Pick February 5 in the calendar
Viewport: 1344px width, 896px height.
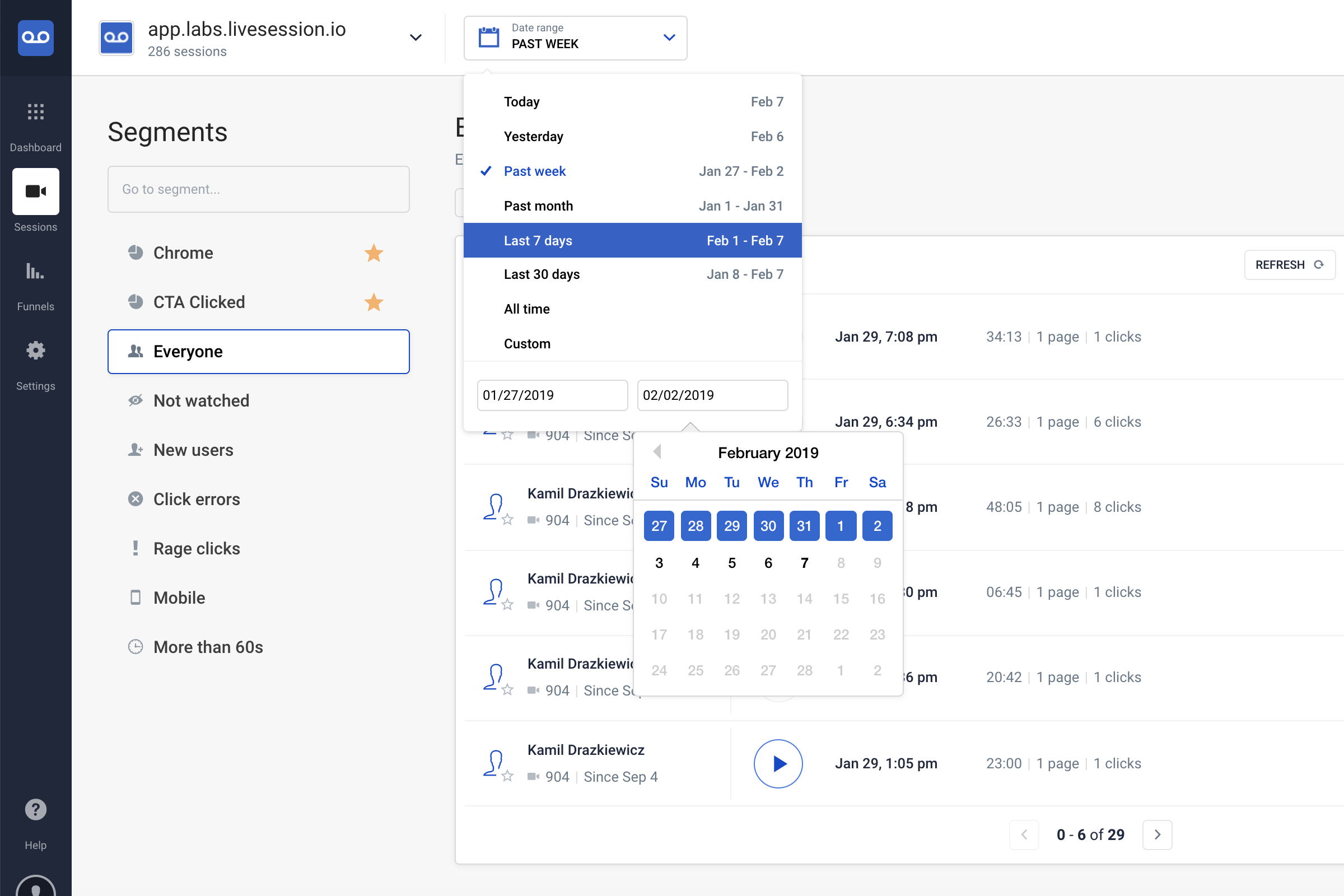pyautogui.click(x=731, y=563)
